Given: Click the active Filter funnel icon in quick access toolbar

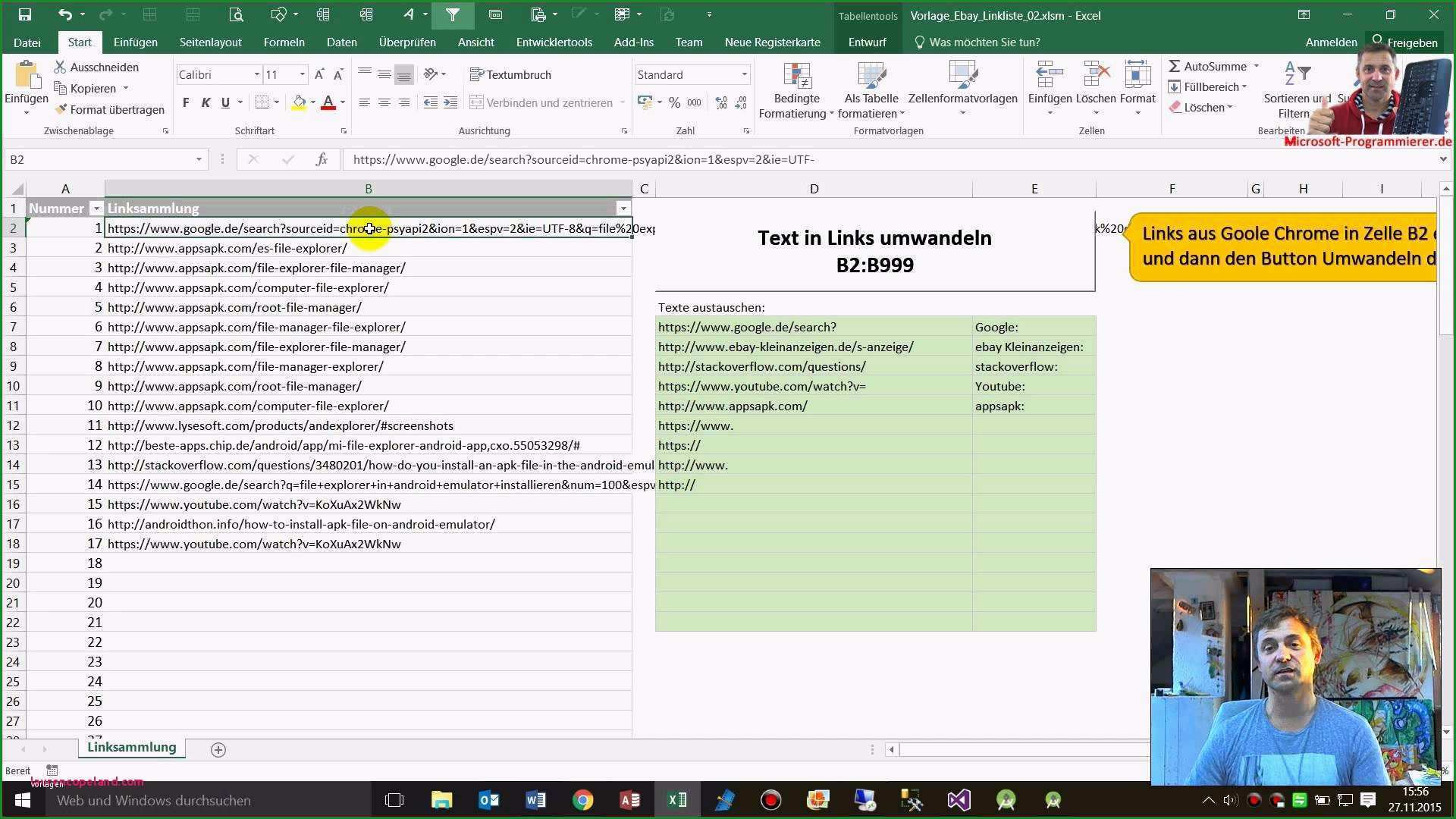Looking at the screenshot, I should pos(453,14).
